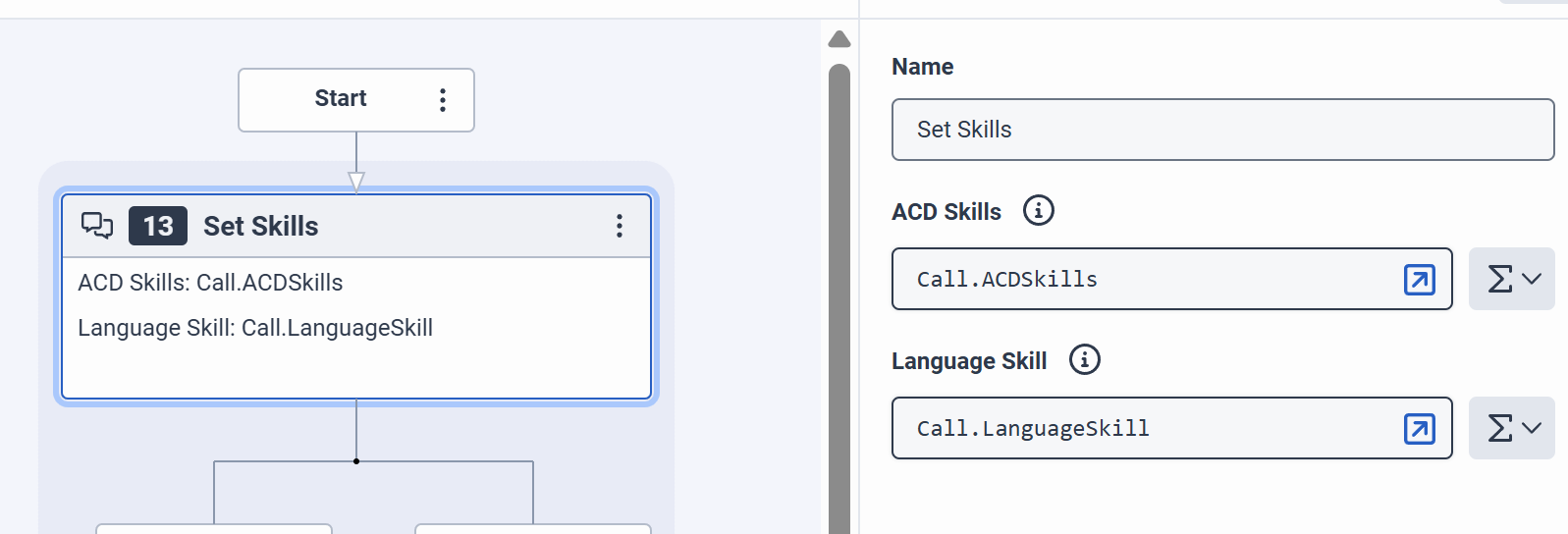This screenshot has width=1568, height=534.
Task: Show info tooltip for ACD Skills
Action: 1038,210
